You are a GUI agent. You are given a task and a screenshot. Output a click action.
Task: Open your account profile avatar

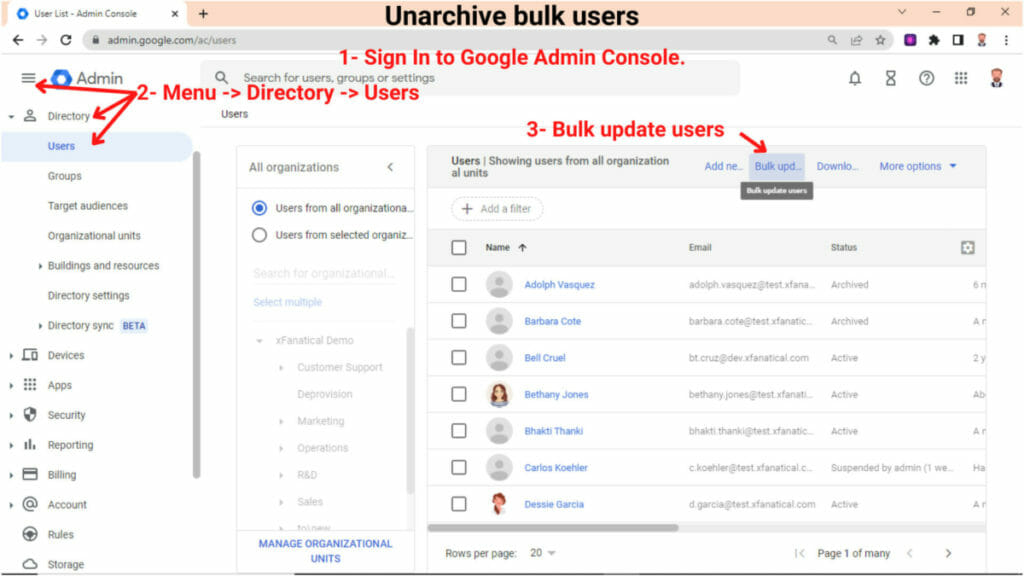(x=996, y=77)
